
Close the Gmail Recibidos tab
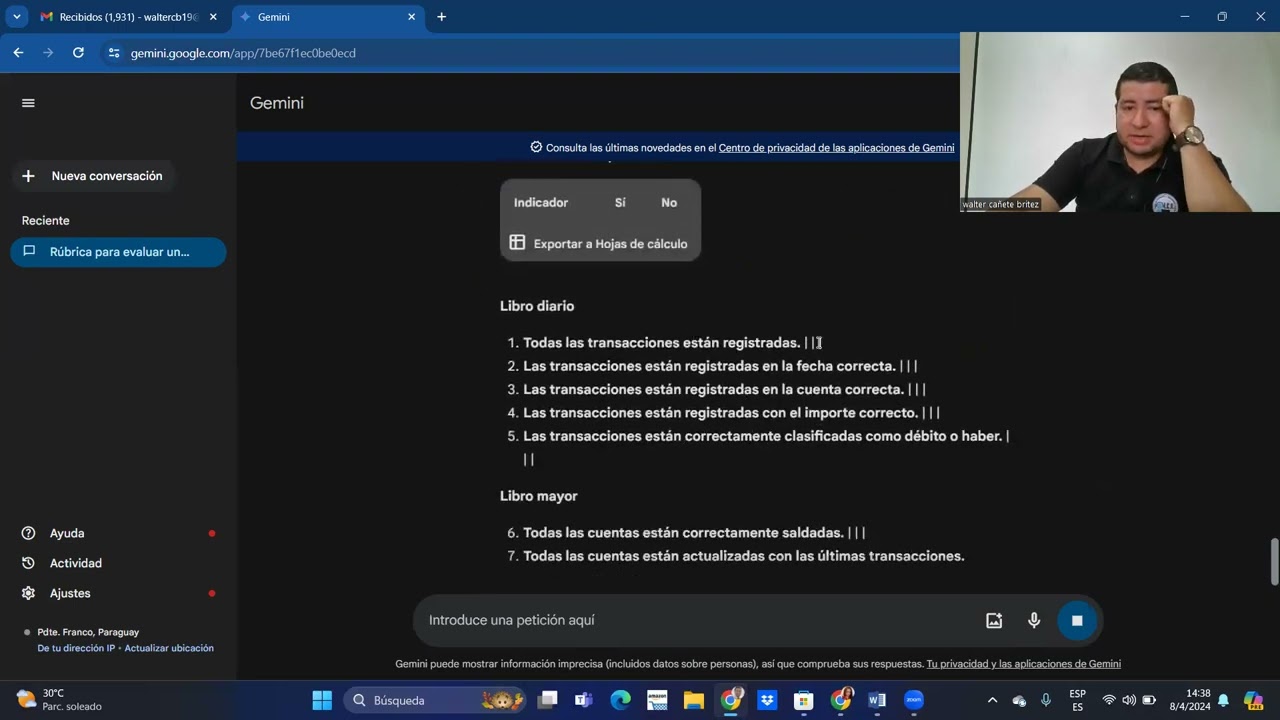coord(213,17)
